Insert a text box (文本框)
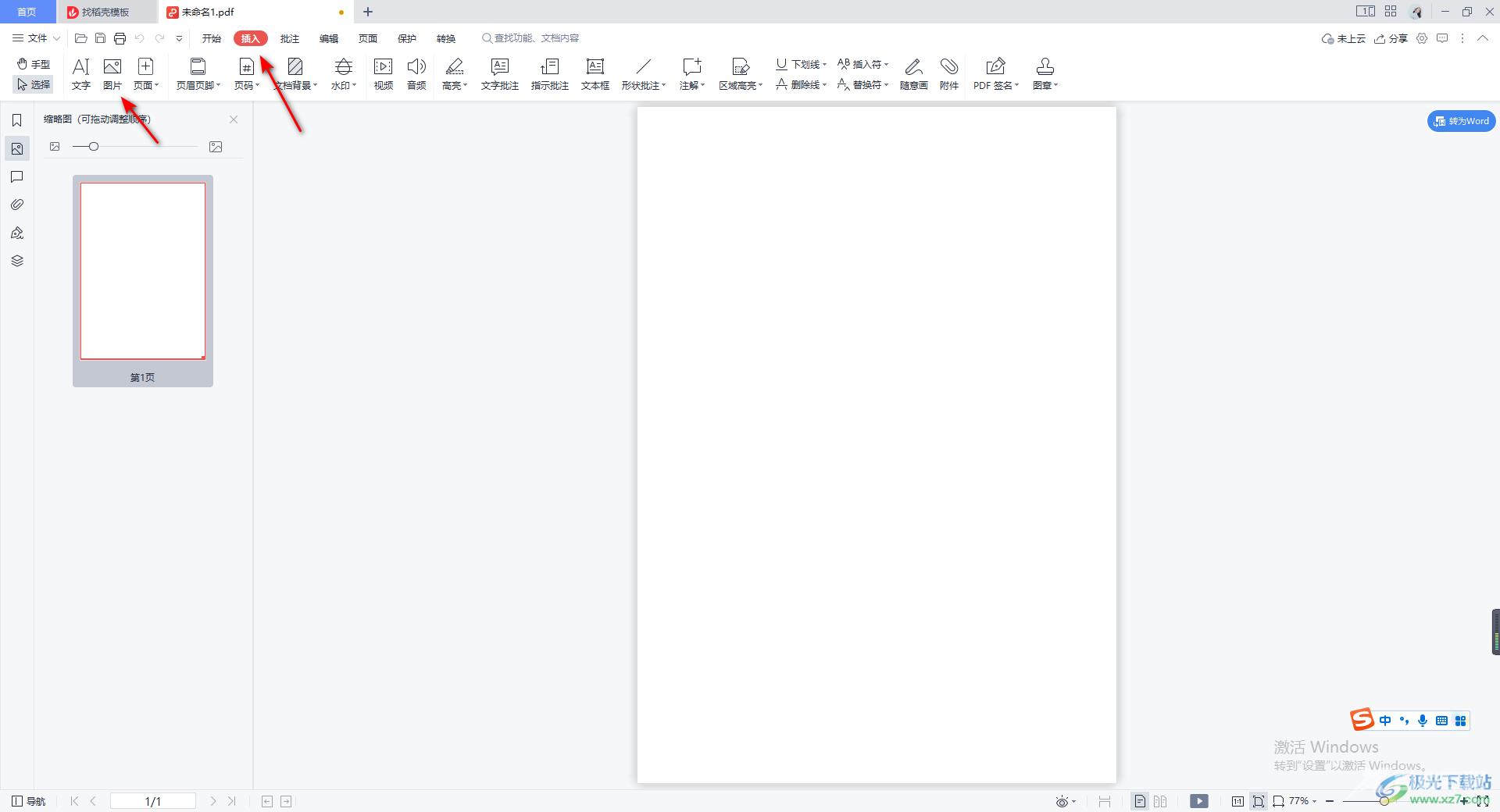 pos(595,74)
